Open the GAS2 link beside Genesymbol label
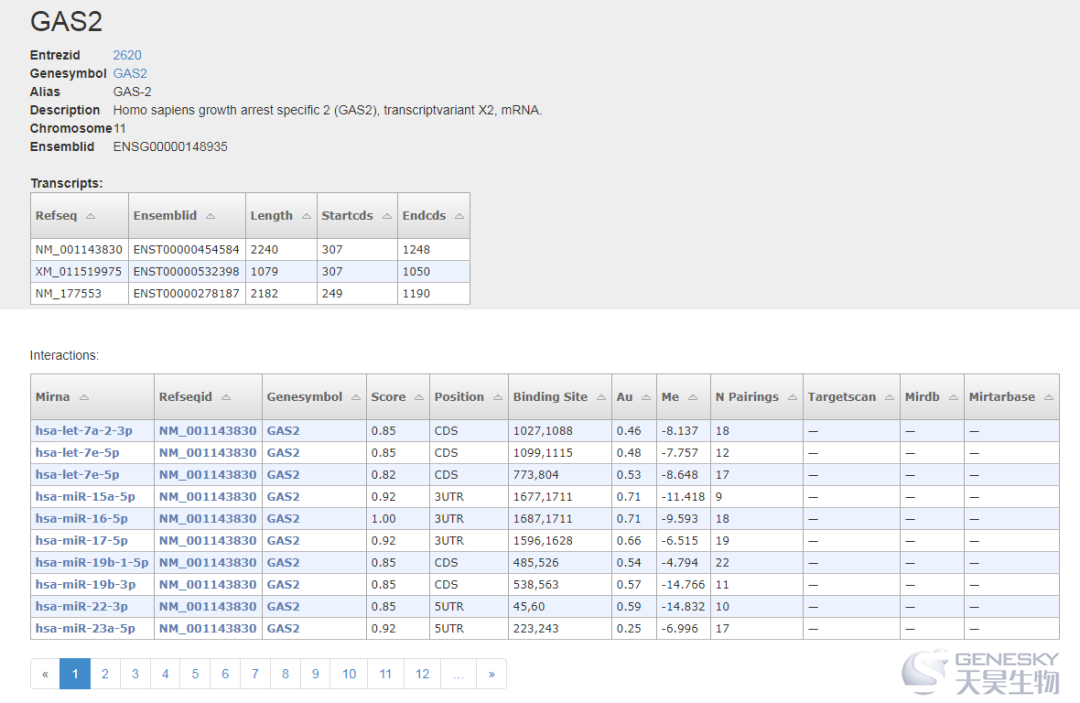This screenshot has width=1080, height=703. click(130, 74)
